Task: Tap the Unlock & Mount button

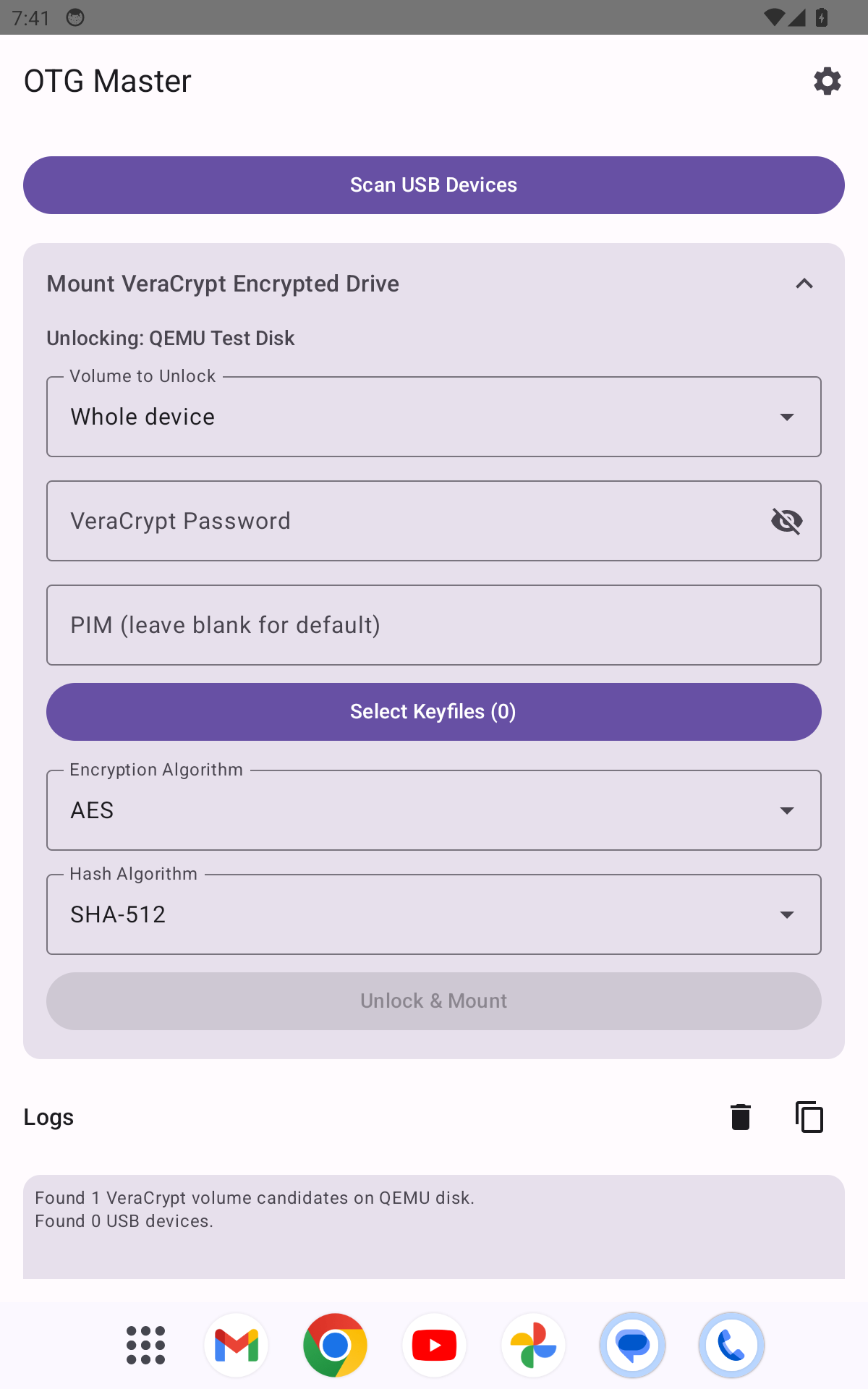Action: pos(434,1001)
